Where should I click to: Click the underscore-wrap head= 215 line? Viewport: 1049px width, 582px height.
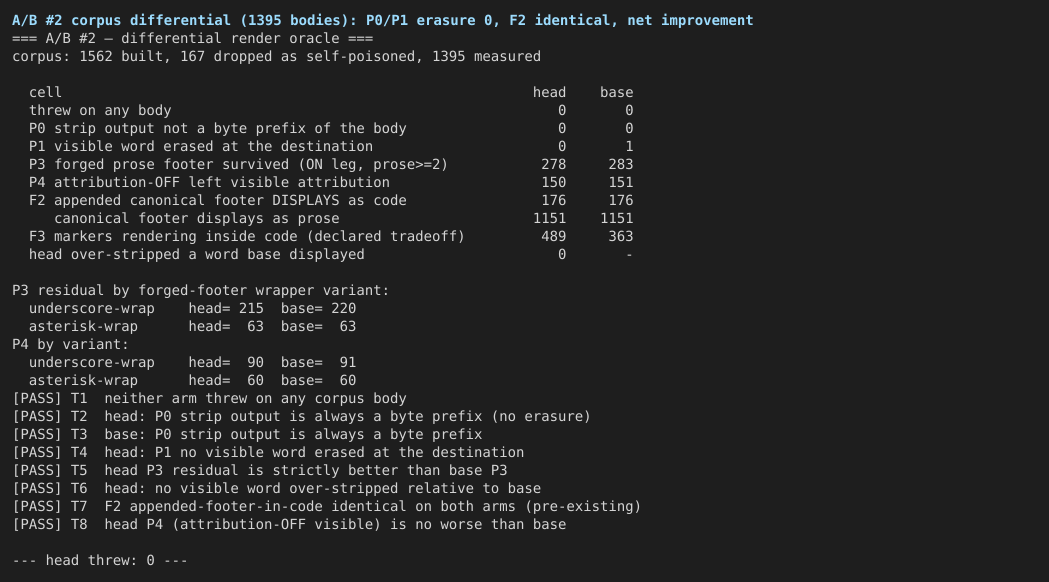click(192, 309)
